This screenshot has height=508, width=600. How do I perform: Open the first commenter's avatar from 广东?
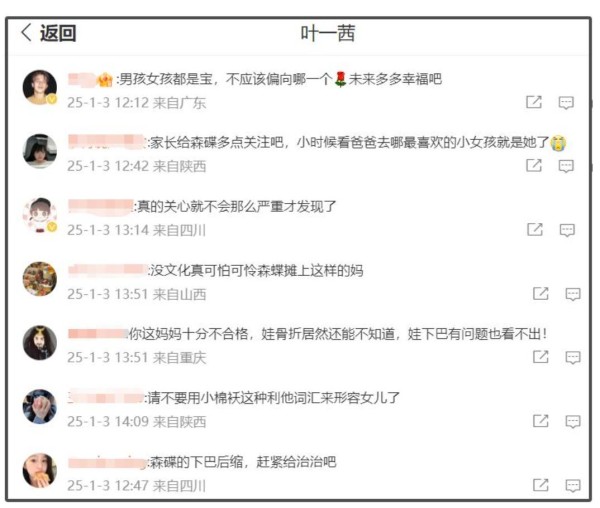click(x=40, y=87)
